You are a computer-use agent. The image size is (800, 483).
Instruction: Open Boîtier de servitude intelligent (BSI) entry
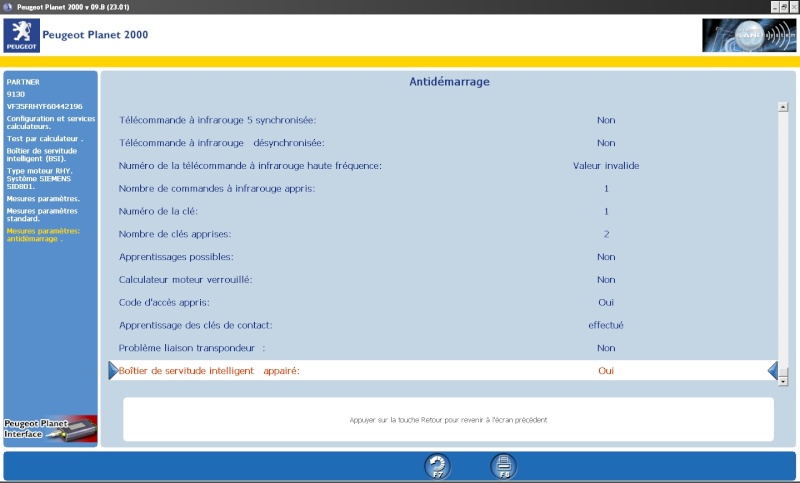[x=42, y=155]
